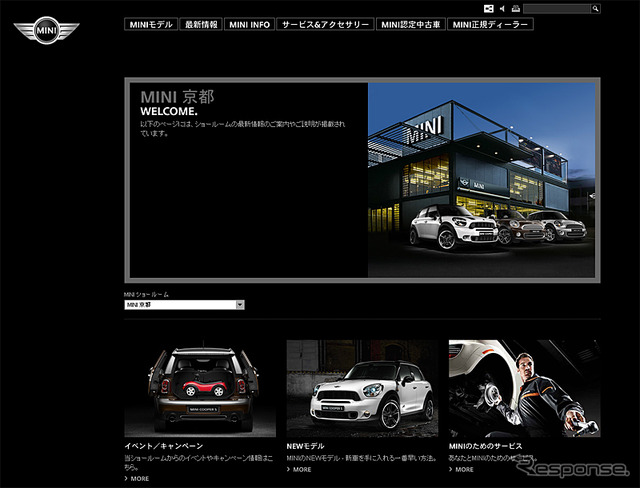Click the MINI winged logo
This screenshot has height=488, width=640.
coord(46,30)
